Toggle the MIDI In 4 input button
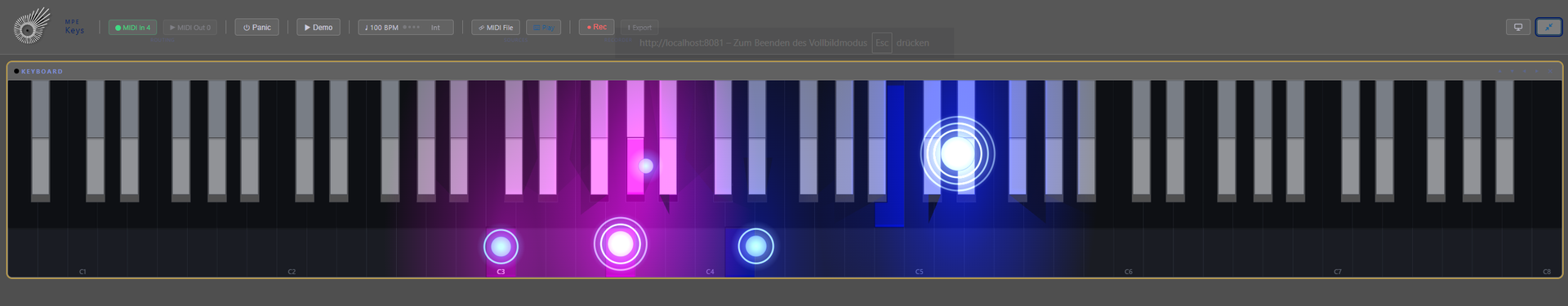The height and width of the screenshot is (306, 1568). 133,28
